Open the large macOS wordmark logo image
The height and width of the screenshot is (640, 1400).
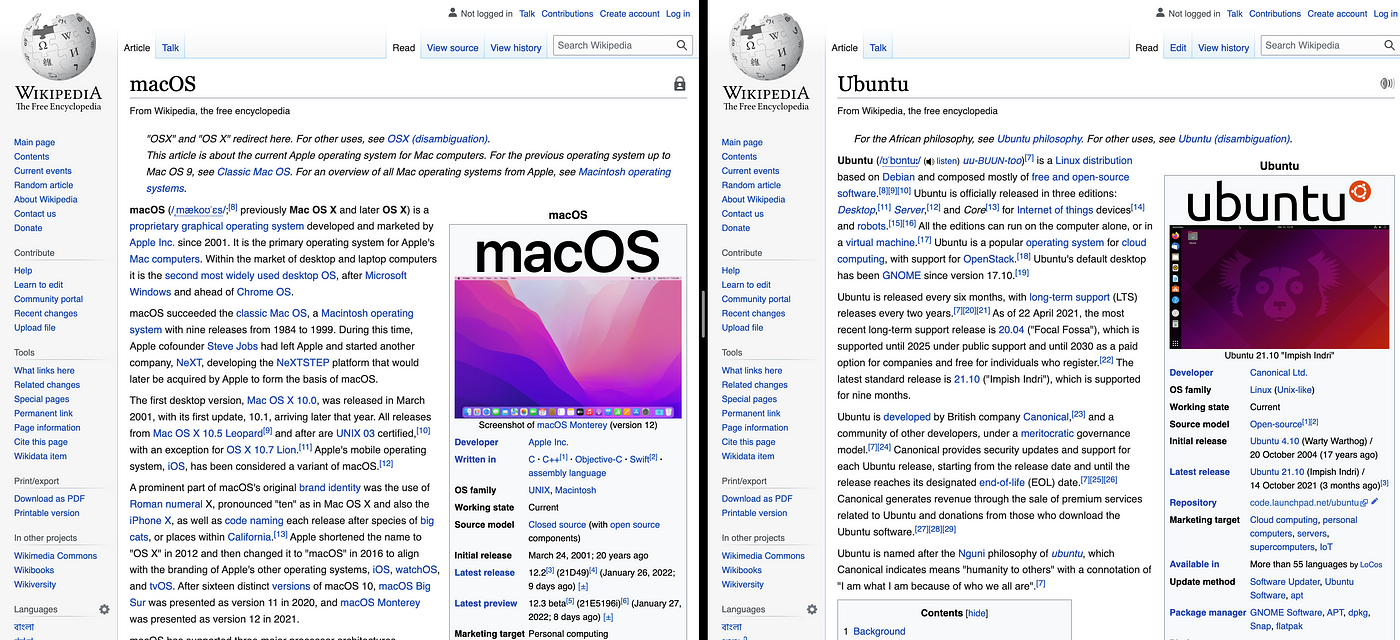(x=567, y=253)
